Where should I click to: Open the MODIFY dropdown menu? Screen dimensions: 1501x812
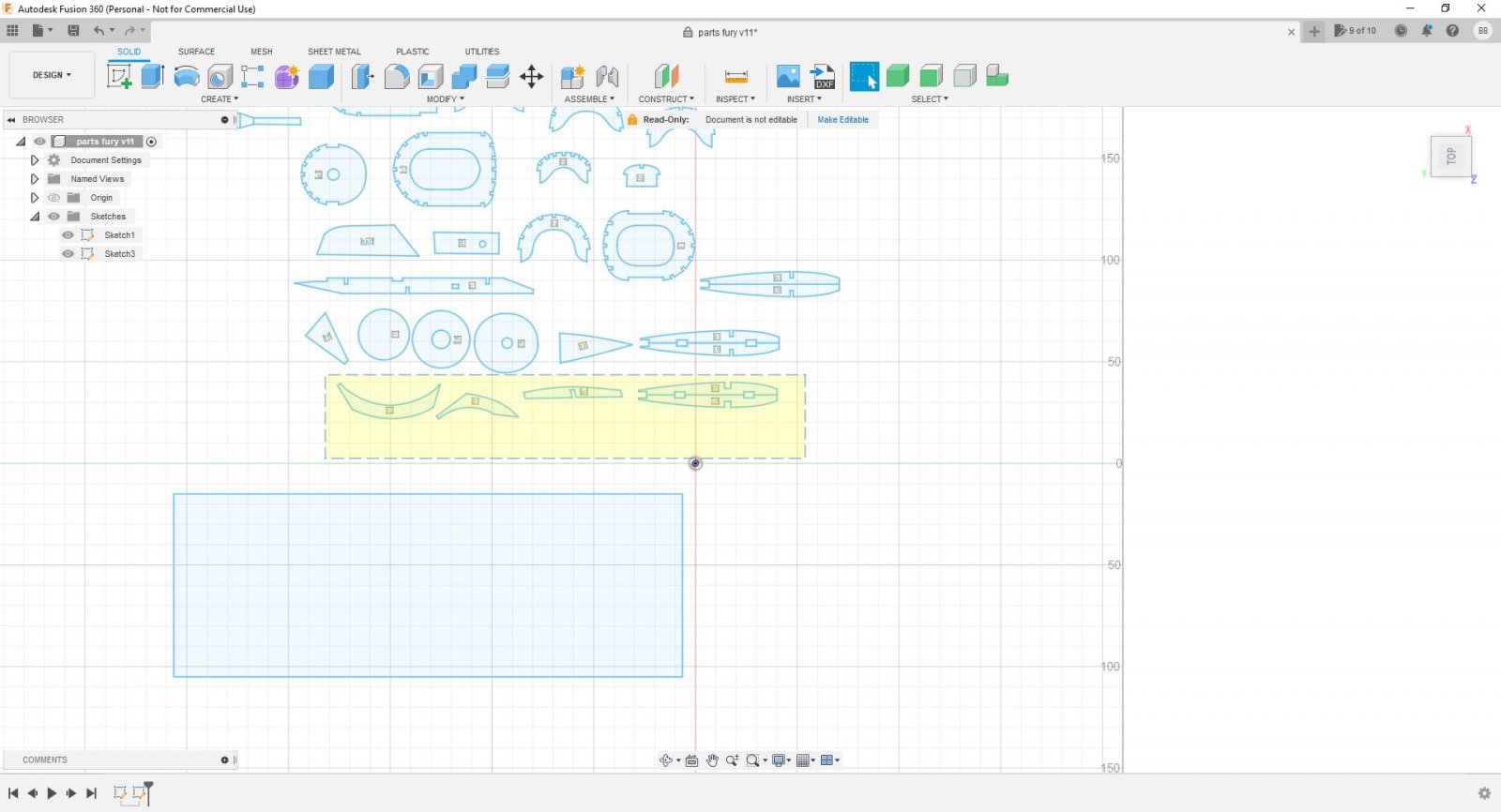[x=446, y=99]
